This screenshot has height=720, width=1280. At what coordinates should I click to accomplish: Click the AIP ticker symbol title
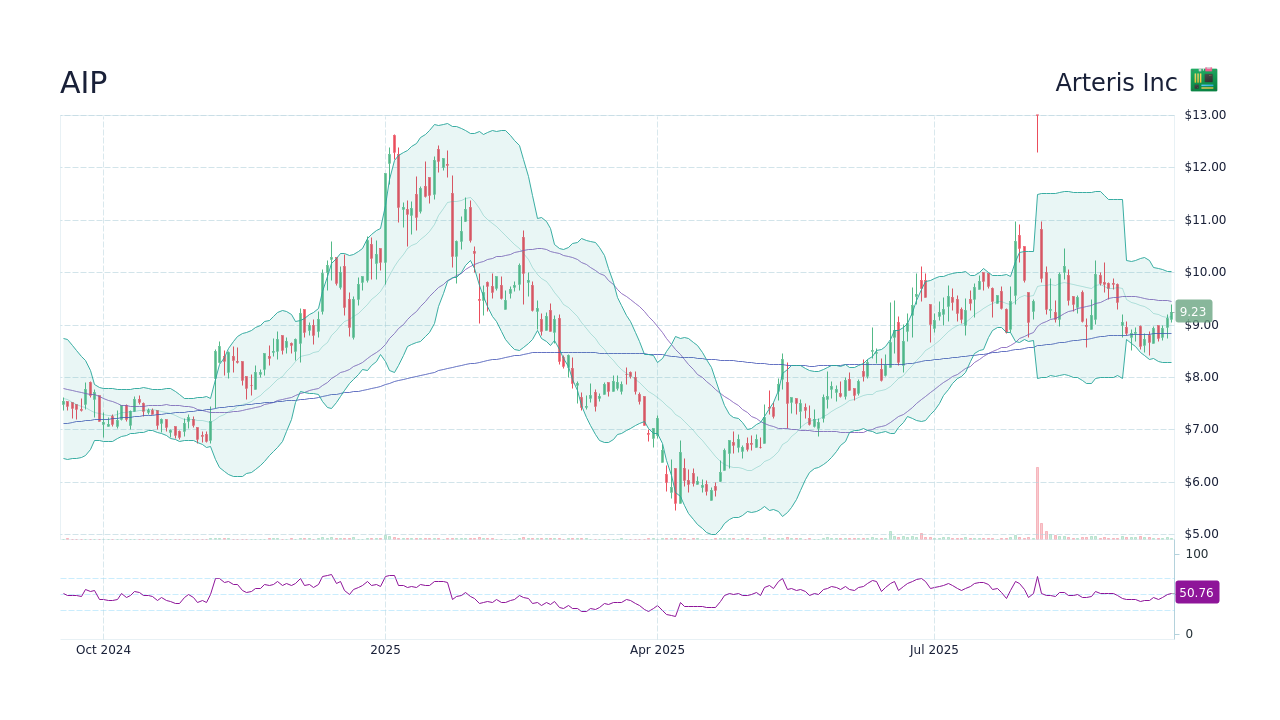click(x=83, y=83)
